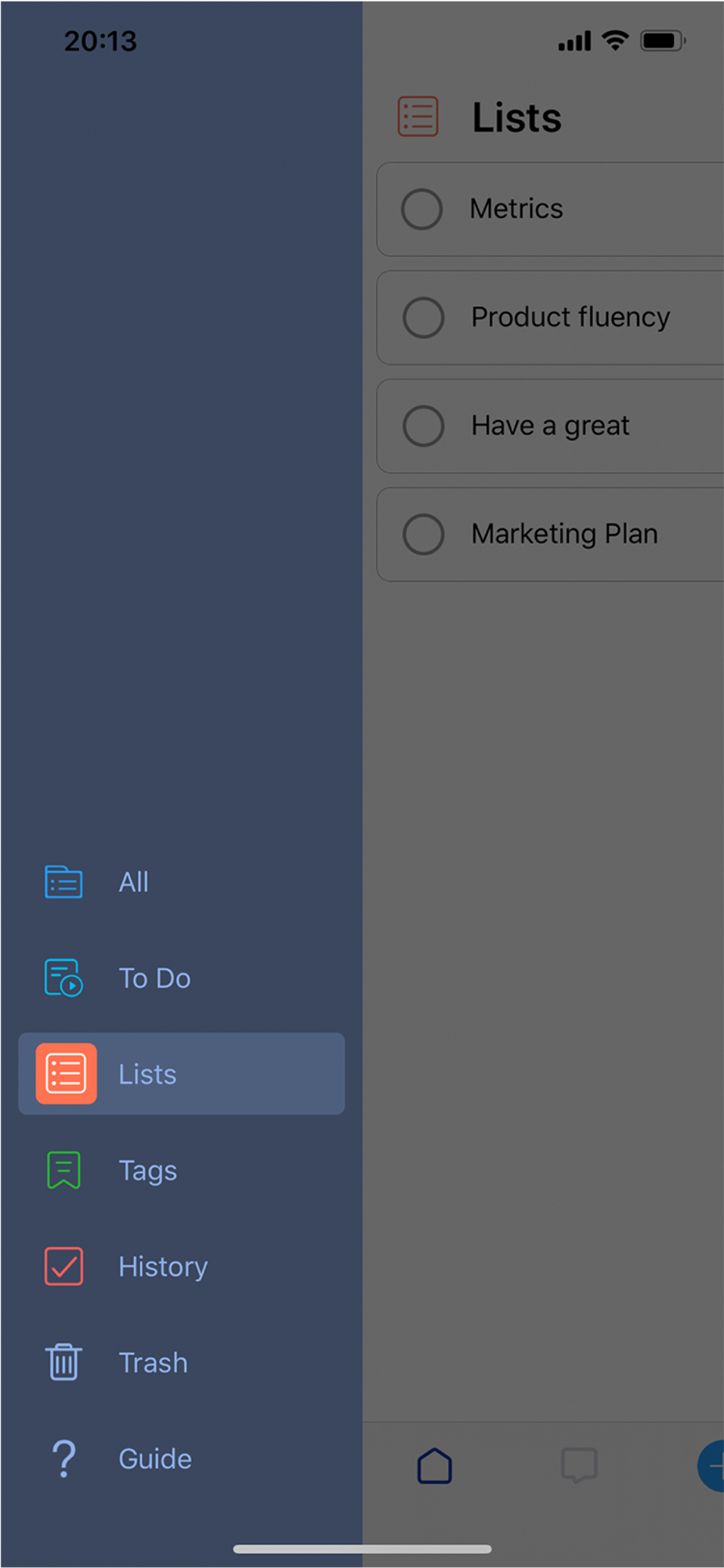Click the red History checkmark icon
724x1568 pixels.
tap(63, 1266)
